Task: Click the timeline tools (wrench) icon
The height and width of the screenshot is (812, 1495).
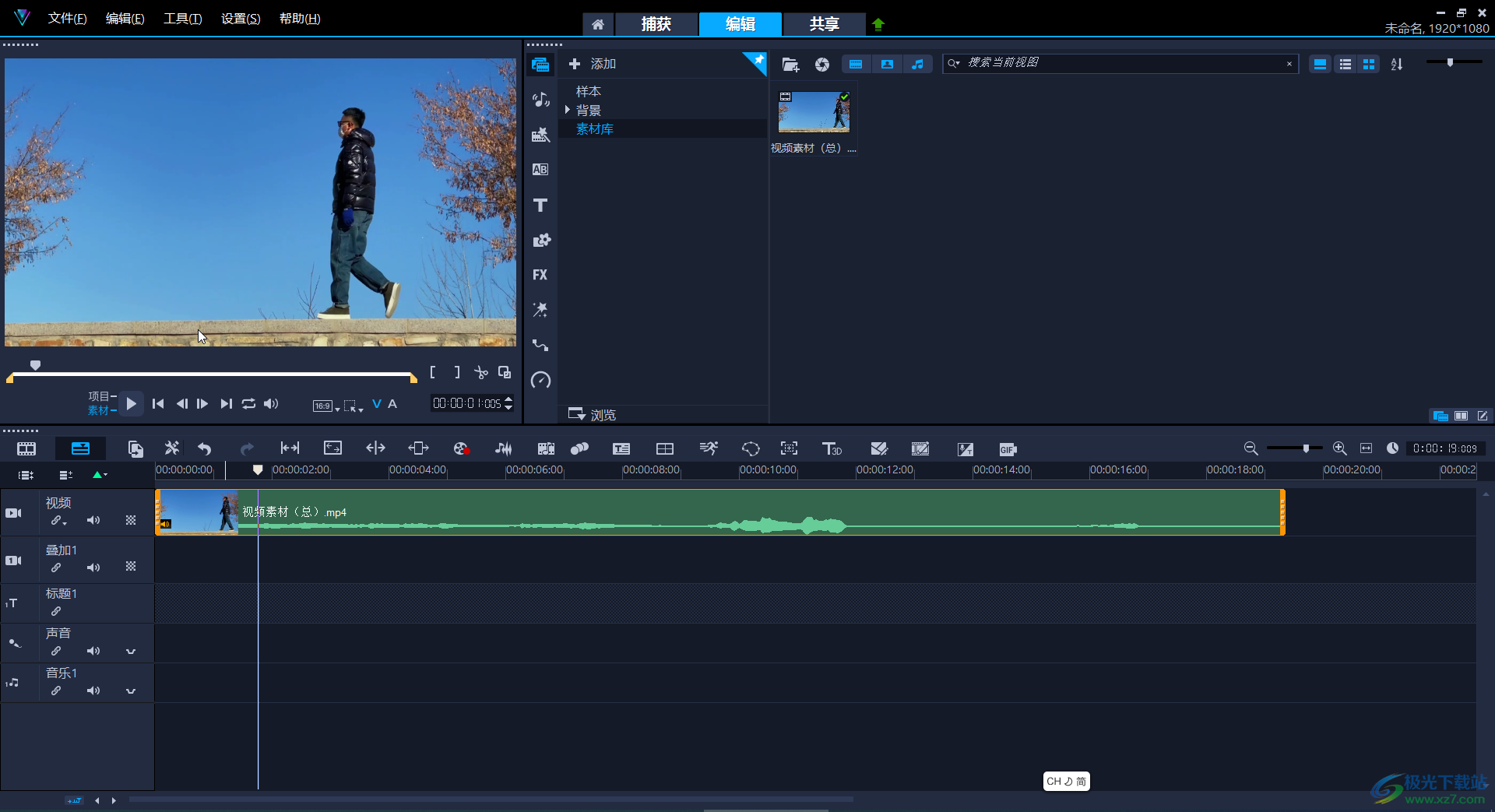Action: point(172,448)
